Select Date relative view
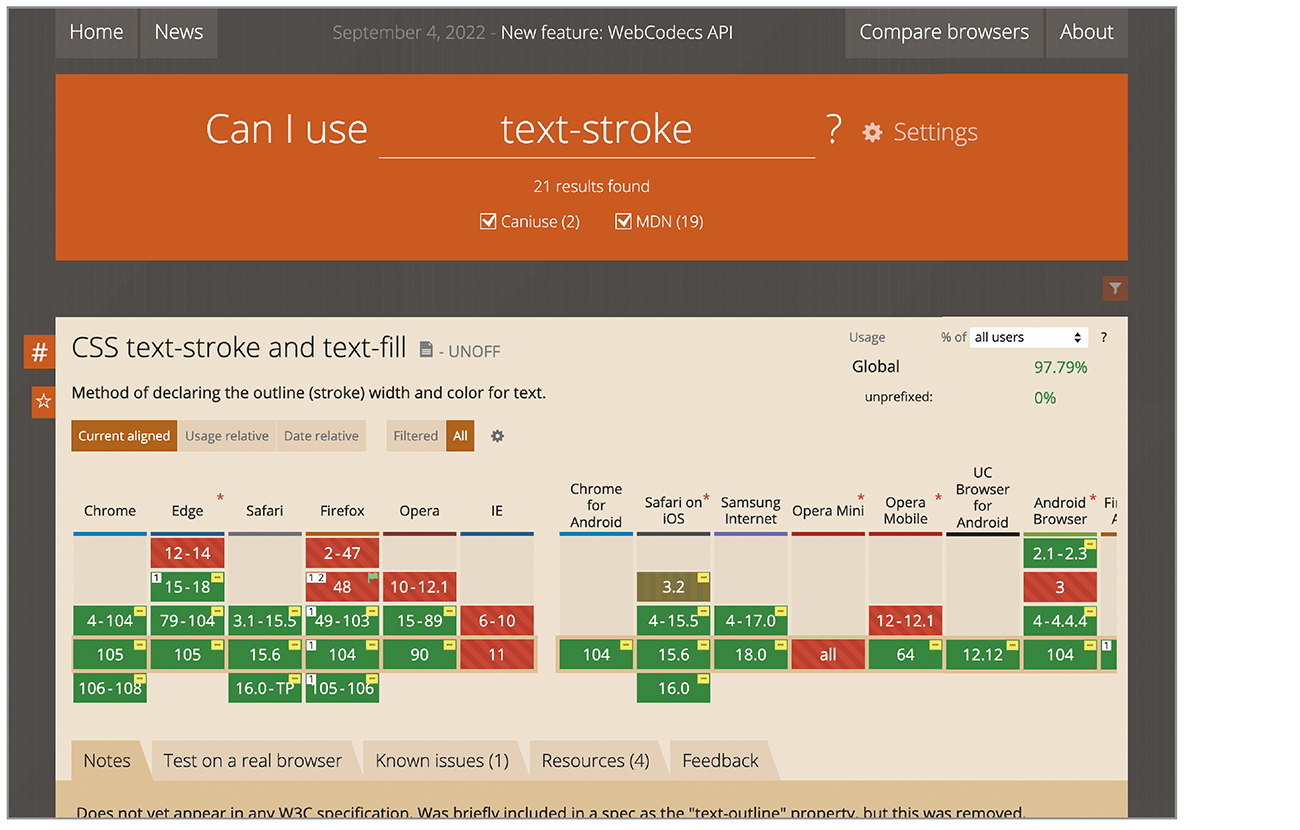This screenshot has width=1300, height=830. point(321,436)
